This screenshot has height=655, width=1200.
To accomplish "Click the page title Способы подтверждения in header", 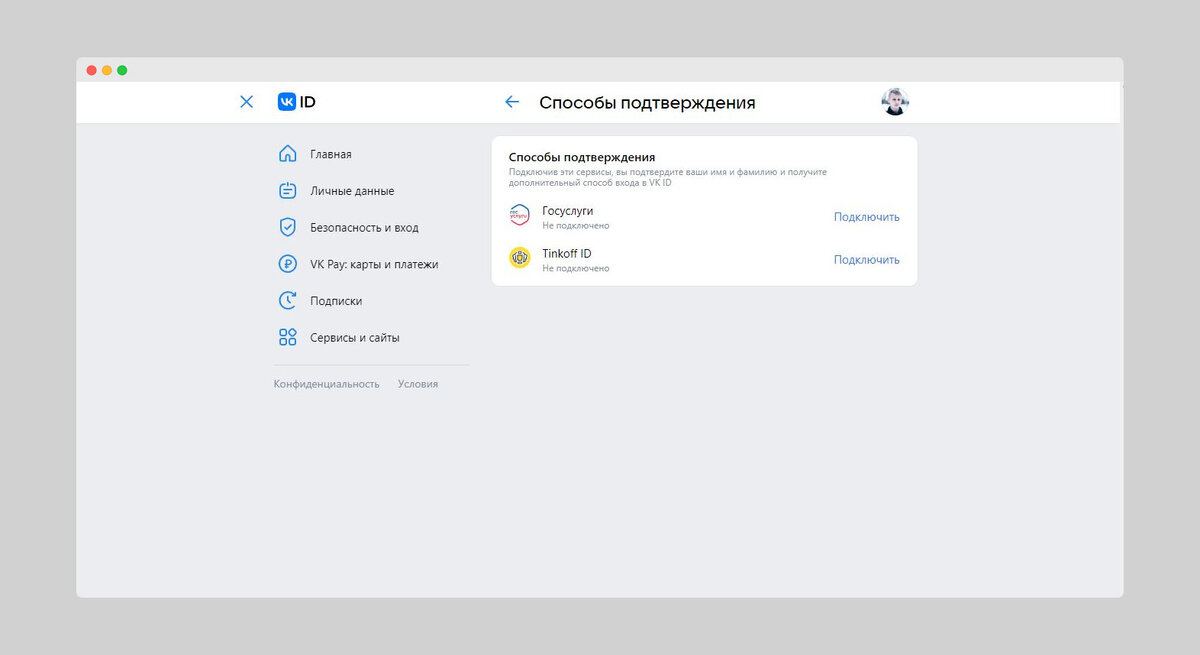I will tap(647, 103).
